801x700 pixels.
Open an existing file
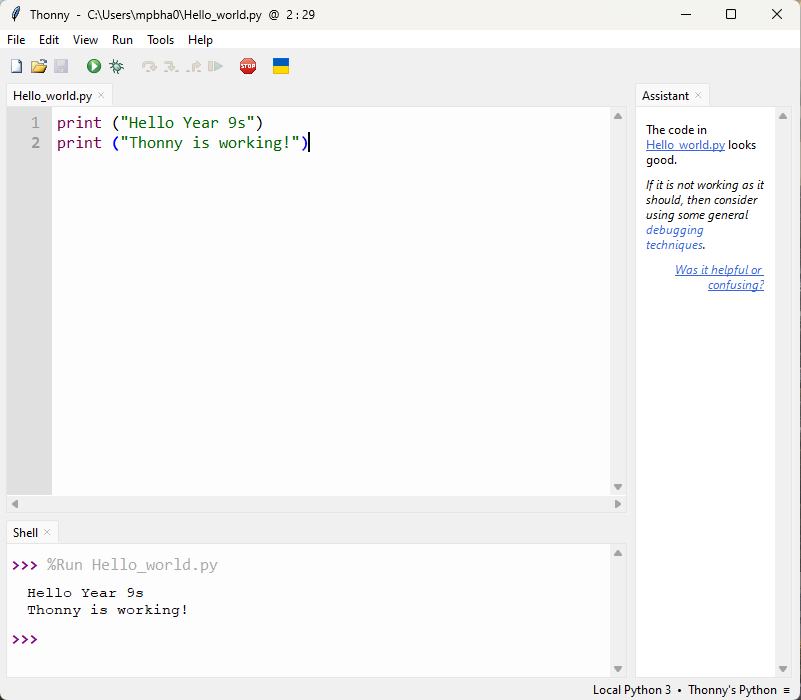38,65
